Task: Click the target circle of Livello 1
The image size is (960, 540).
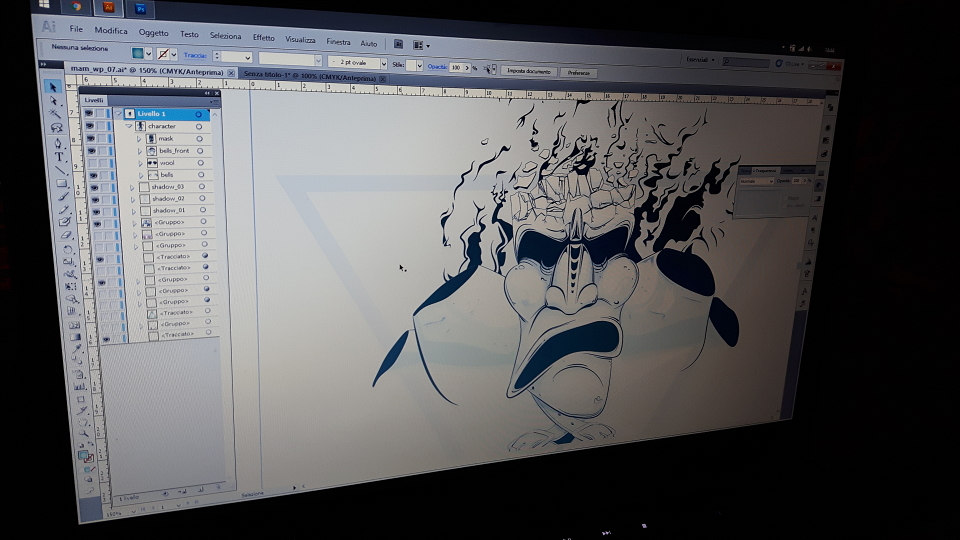Action: [x=198, y=114]
